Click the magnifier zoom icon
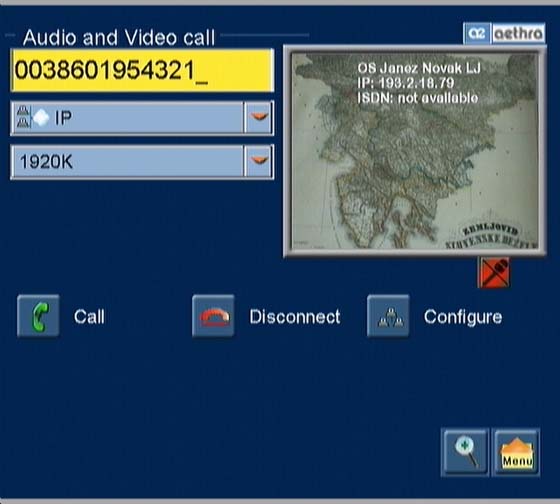 click(465, 453)
